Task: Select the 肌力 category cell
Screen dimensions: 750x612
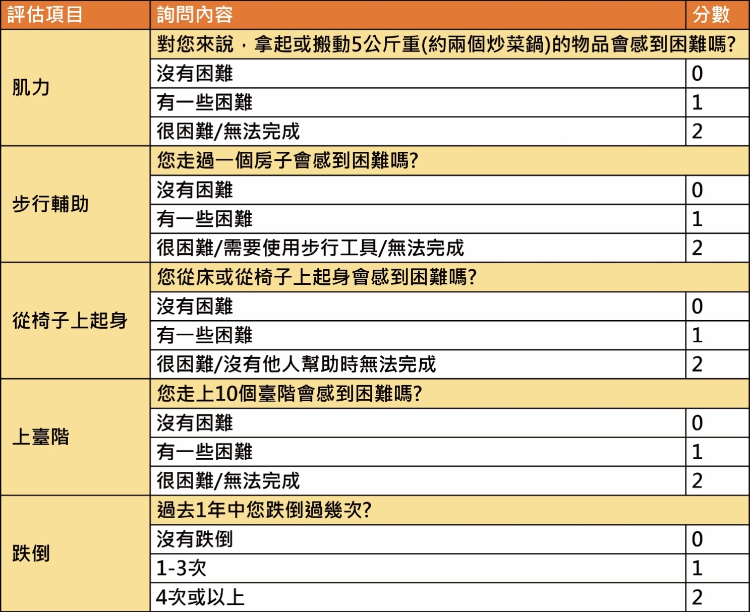Action: click(x=75, y=88)
